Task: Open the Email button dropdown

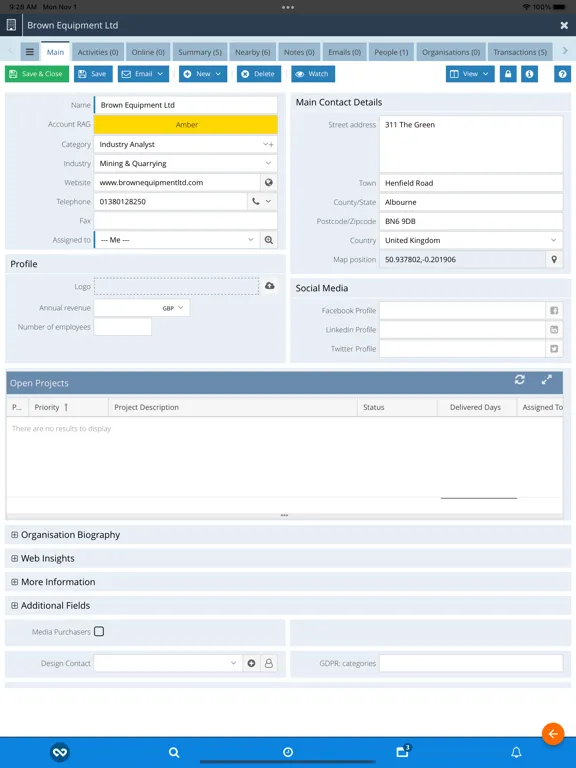Action: pos(160,74)
